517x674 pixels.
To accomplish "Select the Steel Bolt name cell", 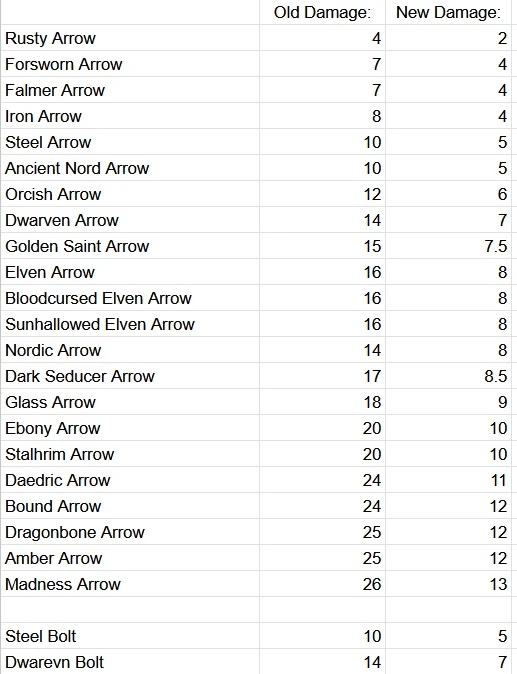I will [130, 636].
